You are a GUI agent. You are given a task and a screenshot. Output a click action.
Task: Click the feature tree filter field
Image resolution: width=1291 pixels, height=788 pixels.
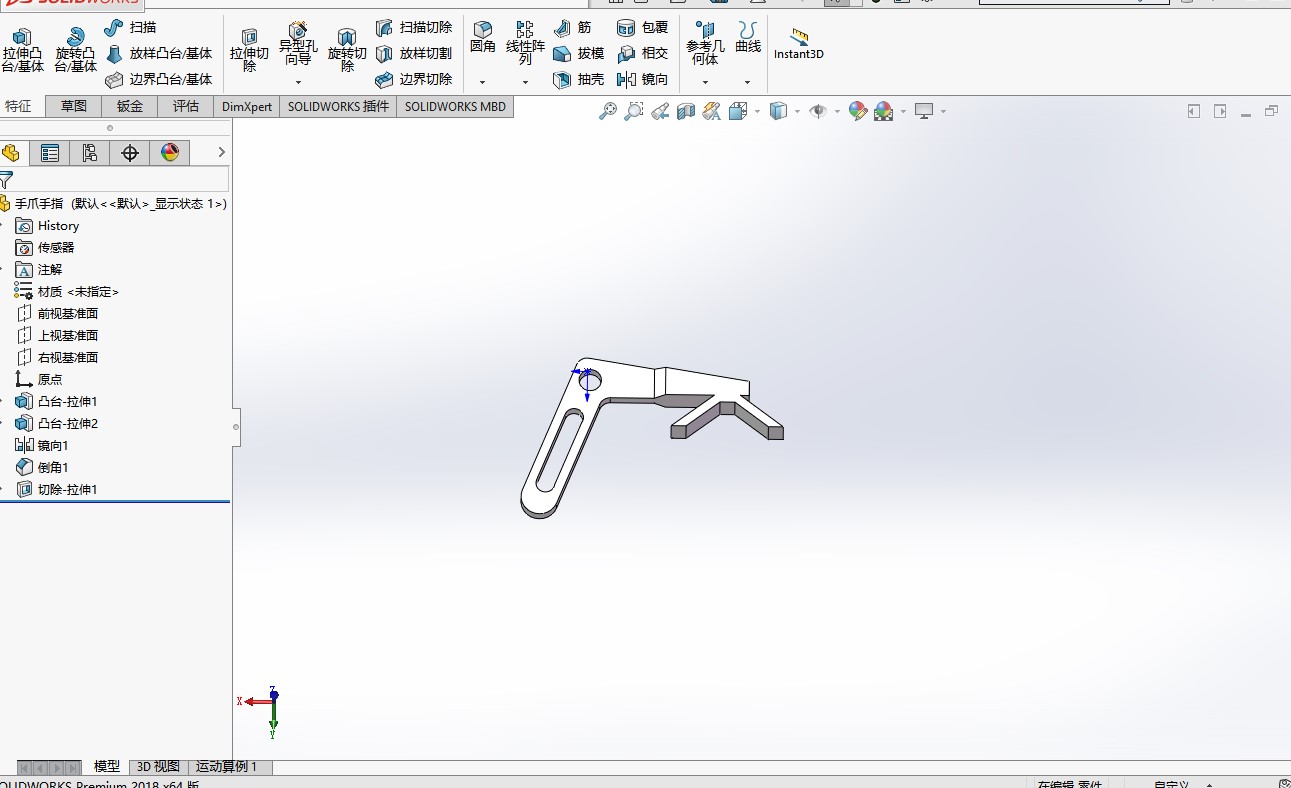coord(115,180)
